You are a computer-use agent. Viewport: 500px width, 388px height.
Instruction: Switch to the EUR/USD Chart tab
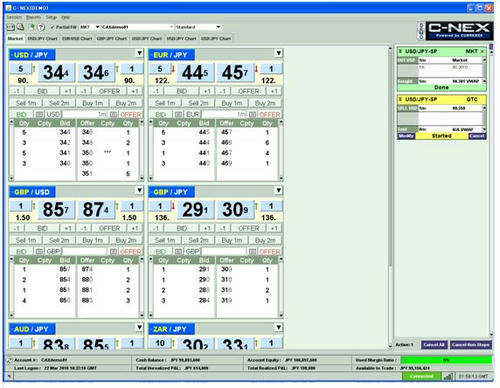point(77,39)
